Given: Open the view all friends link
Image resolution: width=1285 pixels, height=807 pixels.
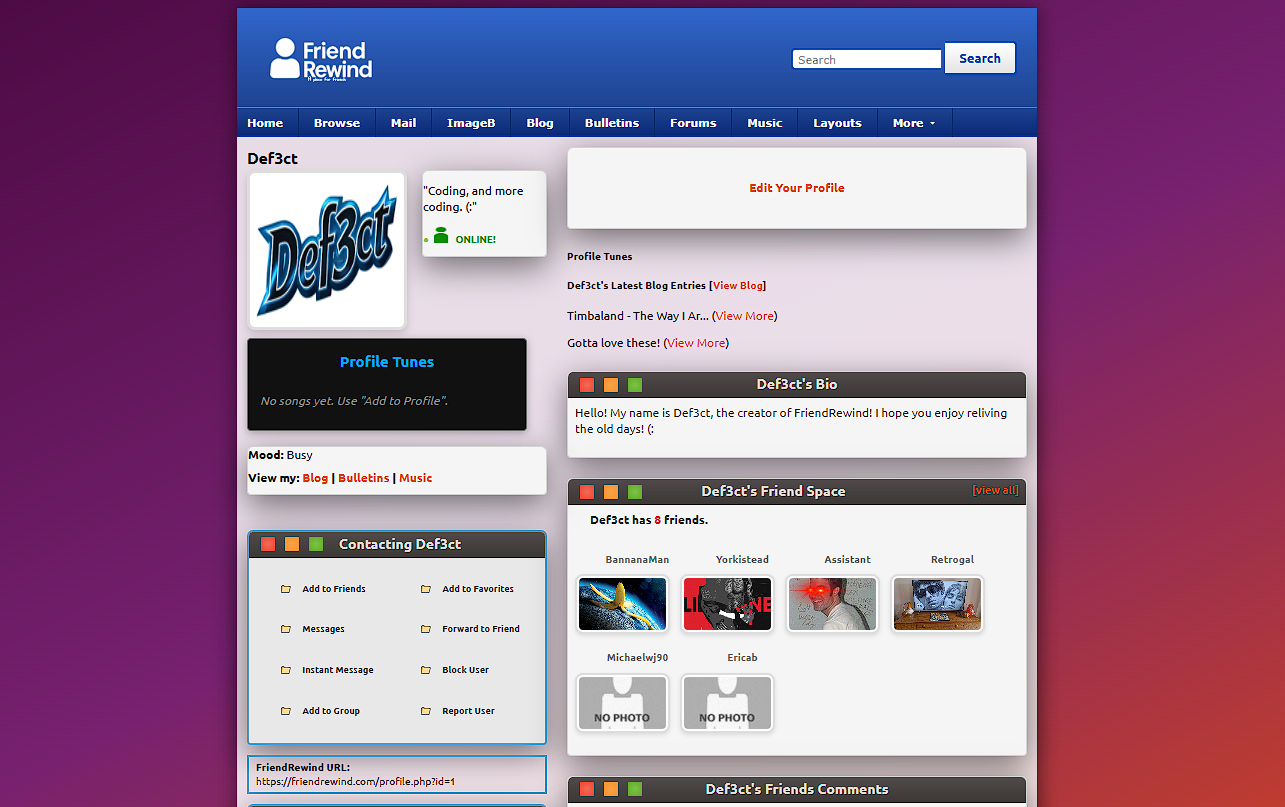Looking at the screenshot, I should click(x=995, y=490).
